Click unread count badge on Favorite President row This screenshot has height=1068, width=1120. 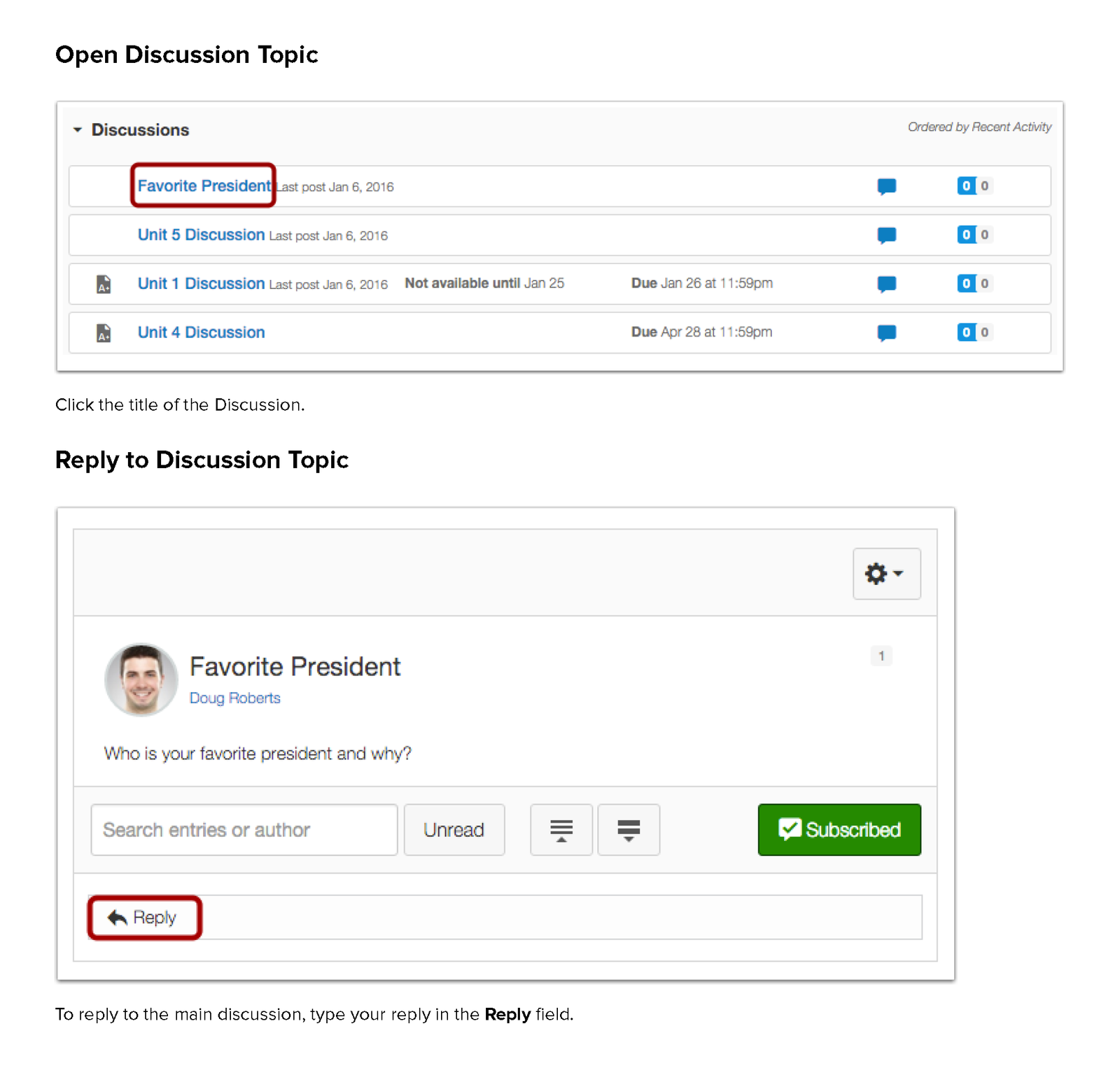point(967,185)
